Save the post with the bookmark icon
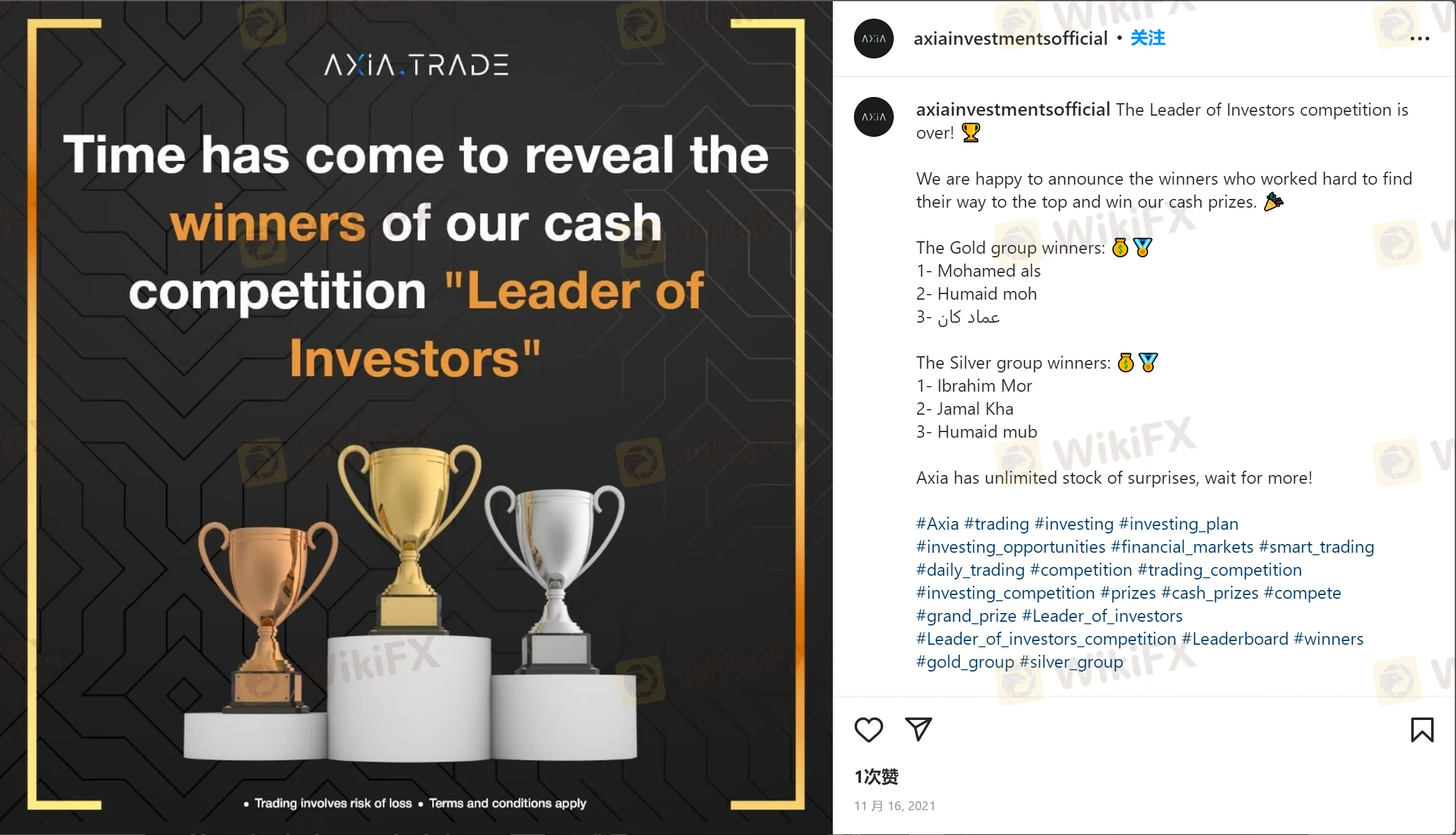Screen dimensions: 1456x835 click(1422, 730)
